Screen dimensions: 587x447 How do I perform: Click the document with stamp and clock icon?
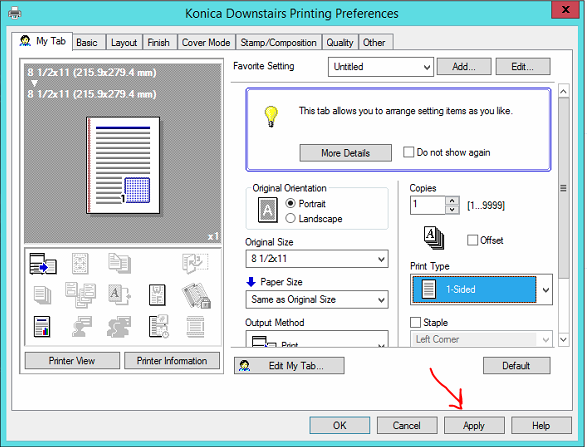pyautogui.click(x=159, y=326)
